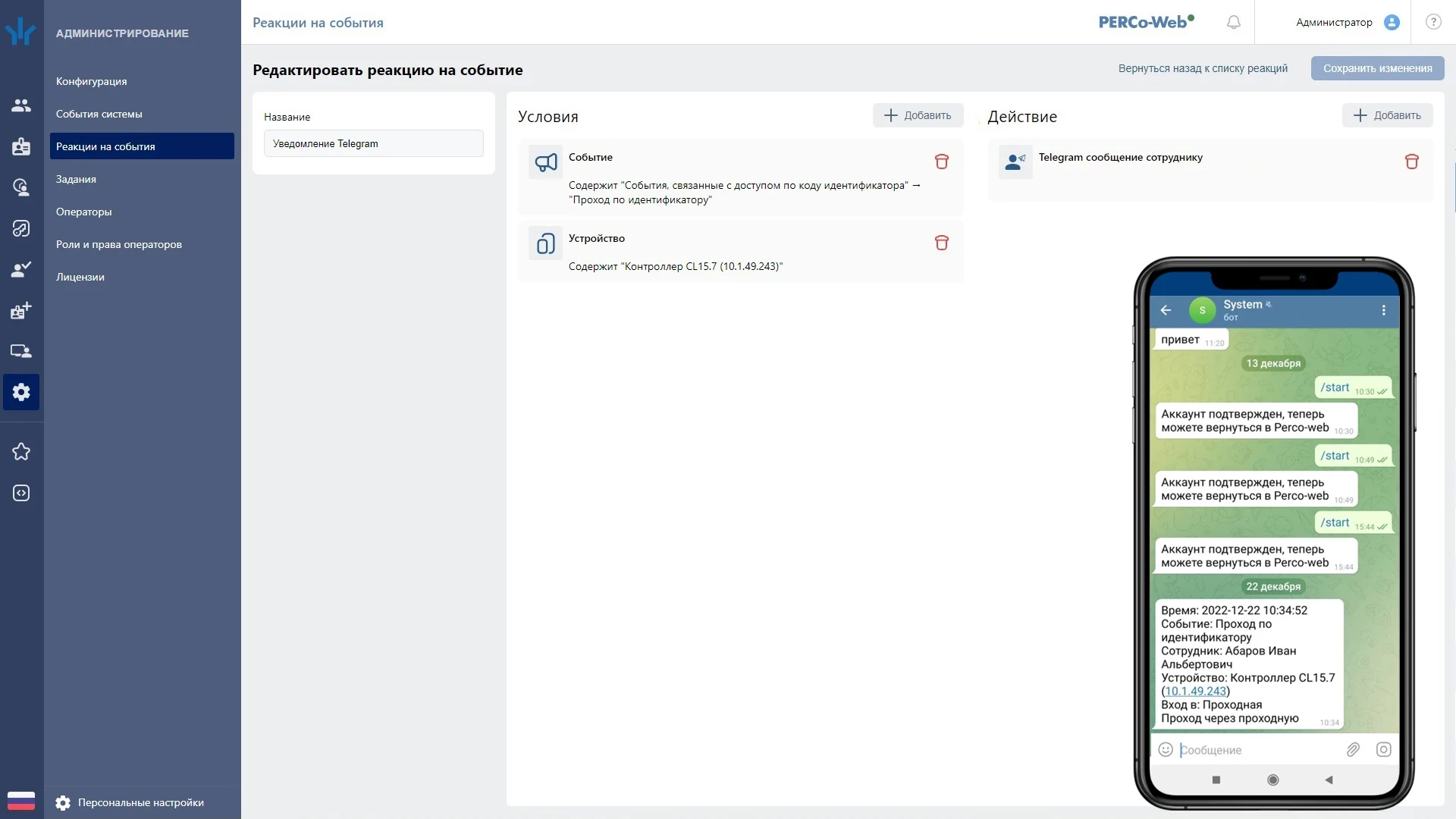Tap the camera icon in Telegram input
Image resolution: width=1456 pixels, height=819 pixels.
tap(1384, 750)
